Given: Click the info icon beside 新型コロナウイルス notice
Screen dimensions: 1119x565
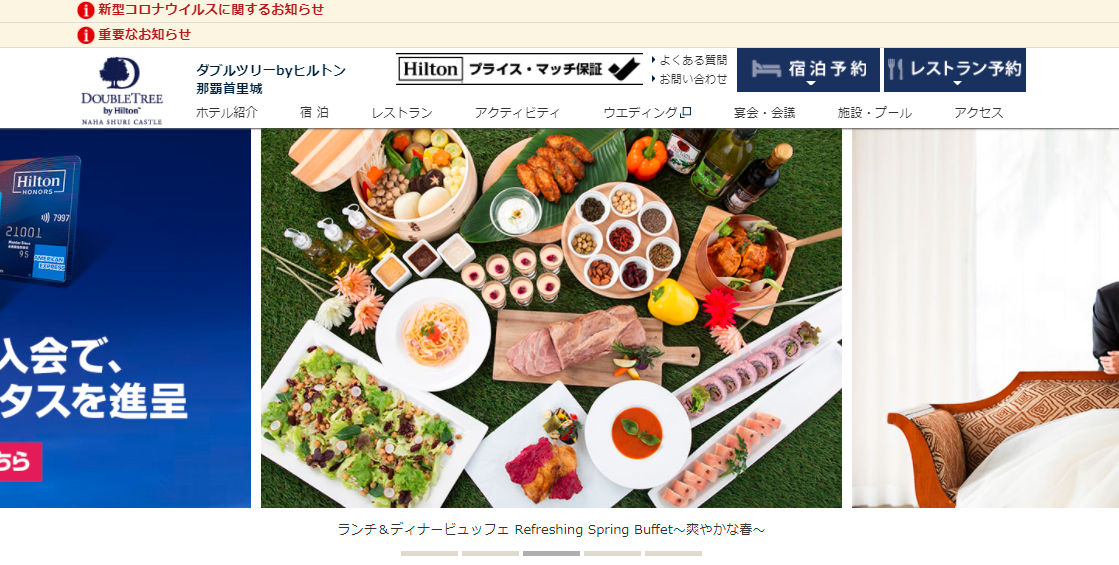Looking at the screenshot, I should coord(86,10).
